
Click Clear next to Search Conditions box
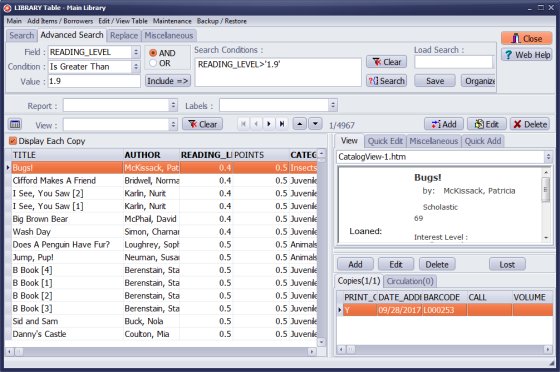(x=386, y=62)
